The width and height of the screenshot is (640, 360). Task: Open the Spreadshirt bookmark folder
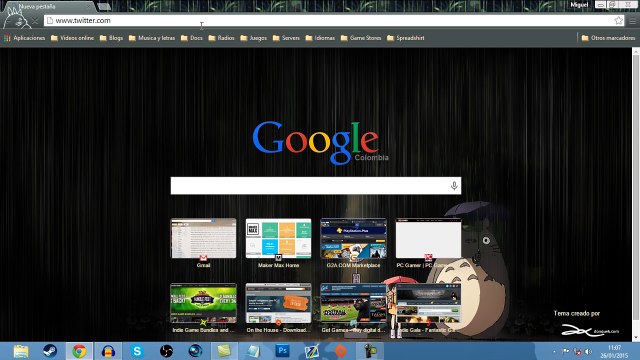pyautogui.click(x=406, y=38)
